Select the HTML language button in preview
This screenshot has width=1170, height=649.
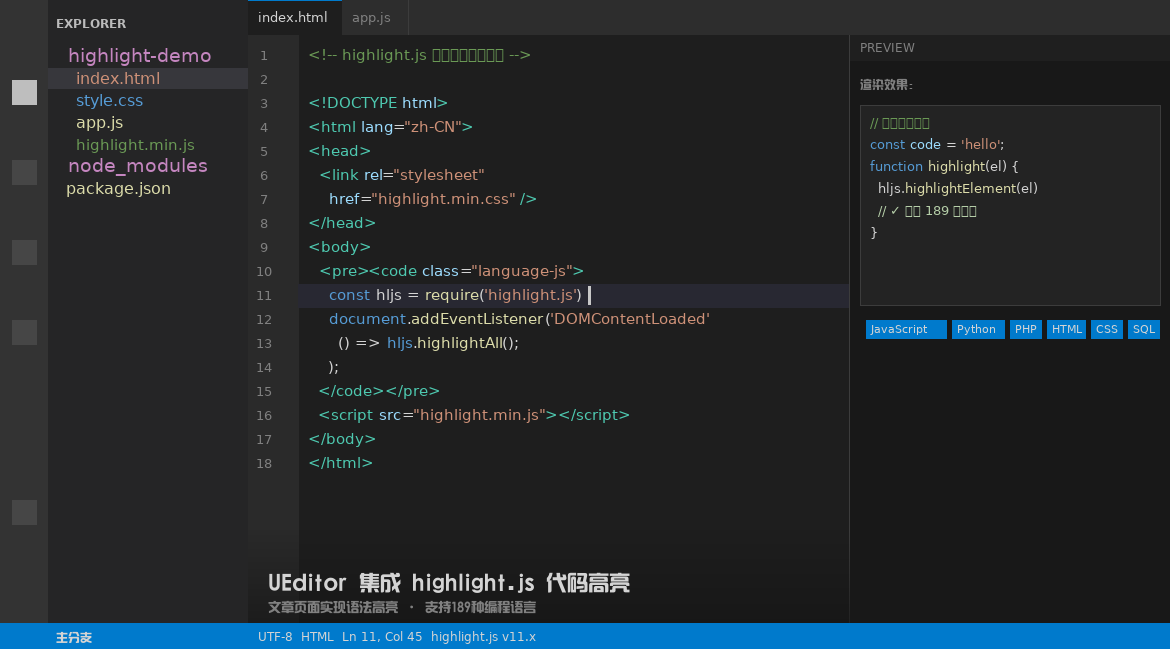(1066, 329)
